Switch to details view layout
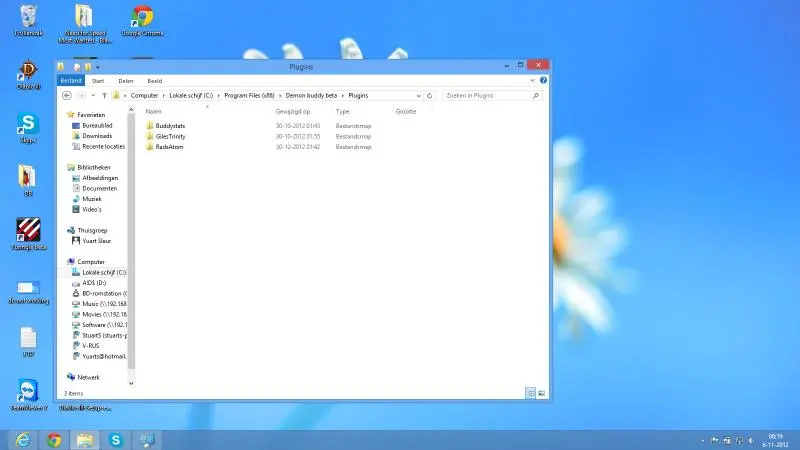Image resolution: width=800 pixels, height=450 pixels. (x=530, y=393)
